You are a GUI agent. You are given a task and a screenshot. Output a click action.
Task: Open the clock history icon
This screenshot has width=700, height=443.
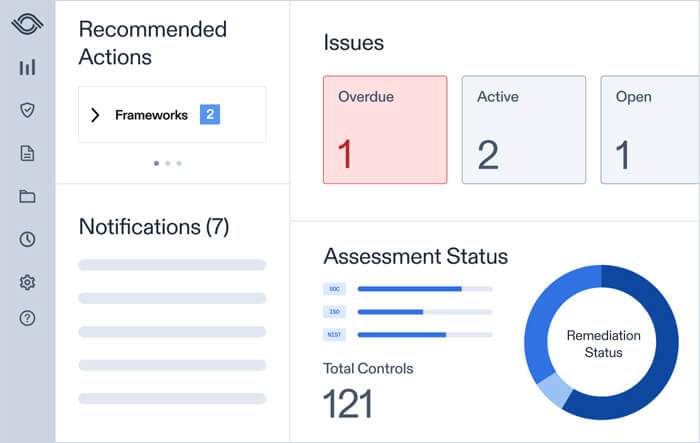click(27, 239)
